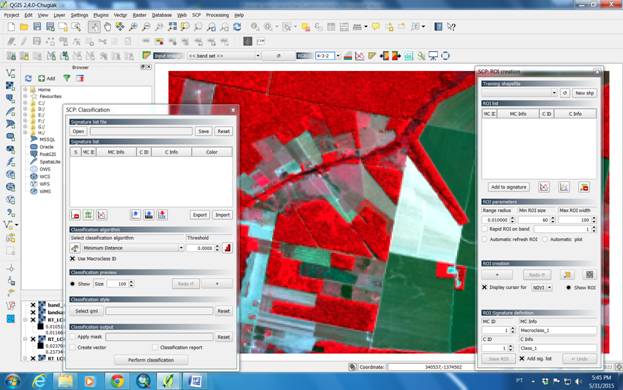Enable Rapid ROI on band checkbox
The height and width of the screenshot is (390, 623).
tap(485, 229)
